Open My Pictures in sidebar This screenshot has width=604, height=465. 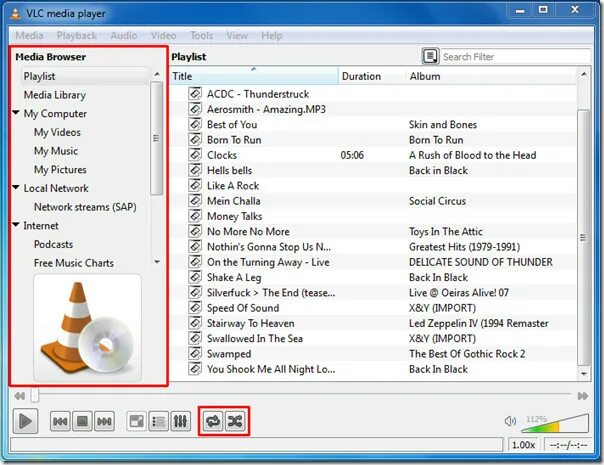pos(60,170)
